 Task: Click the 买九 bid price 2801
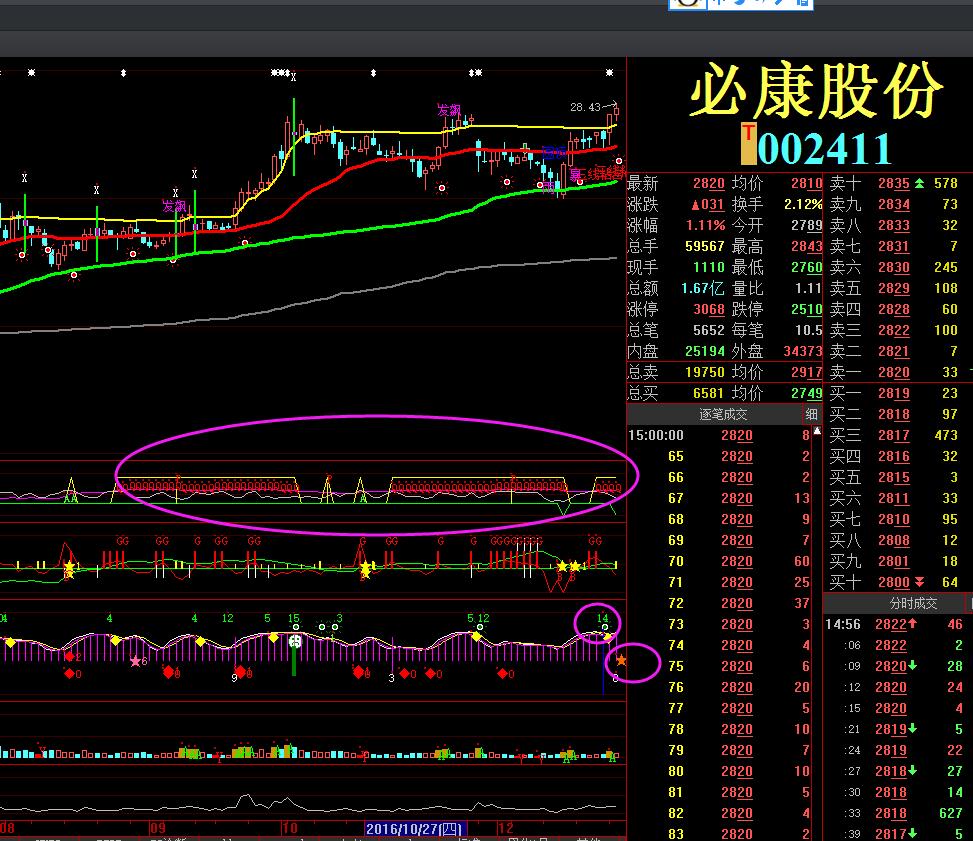pyautogui.click(x=894, y=562)
